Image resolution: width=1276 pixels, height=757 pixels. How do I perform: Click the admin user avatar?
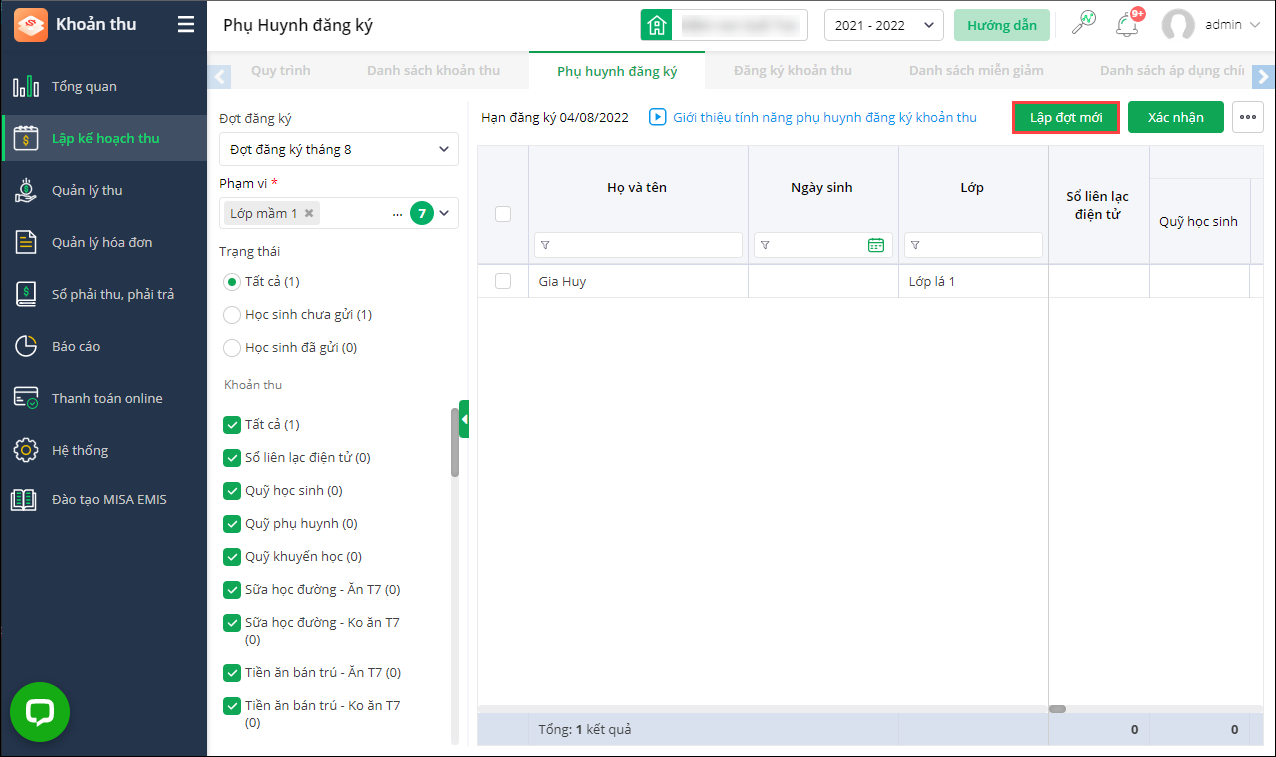[1179, 25]
